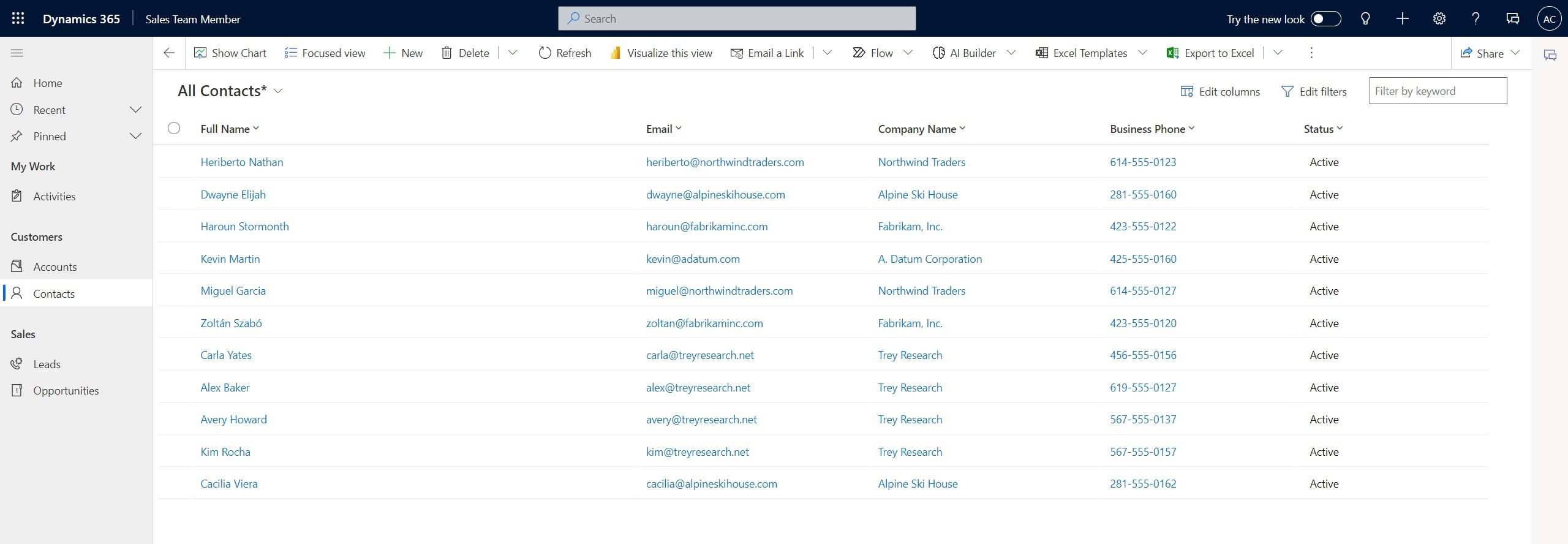
Task: Go back using the back arrow
Action: pyautogui.click(x=169, y=53)
